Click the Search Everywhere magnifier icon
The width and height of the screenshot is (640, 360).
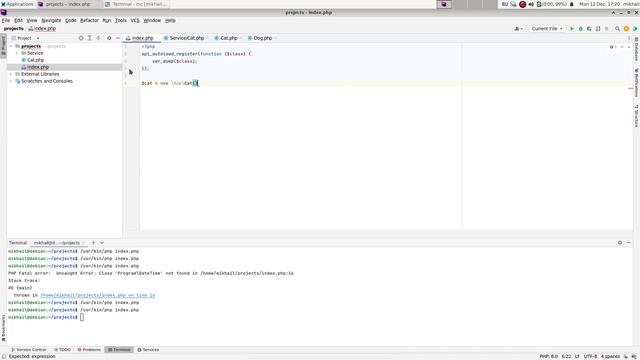[618, 29]
